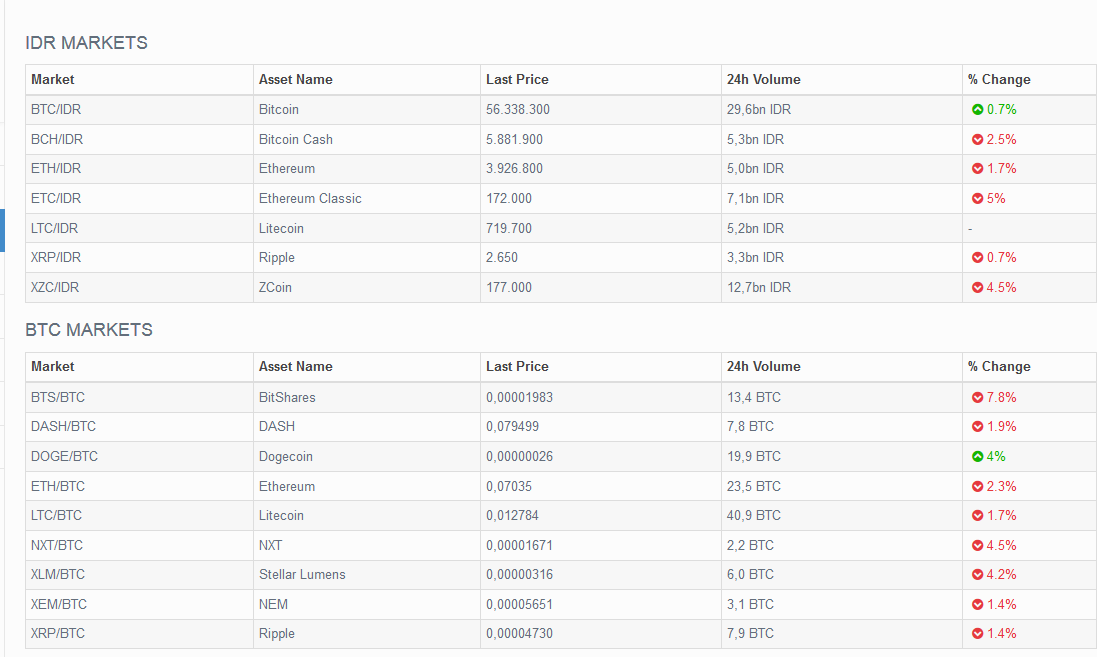Open the ETH/BTC market
1097x657 pixels.
coord(57,486)
